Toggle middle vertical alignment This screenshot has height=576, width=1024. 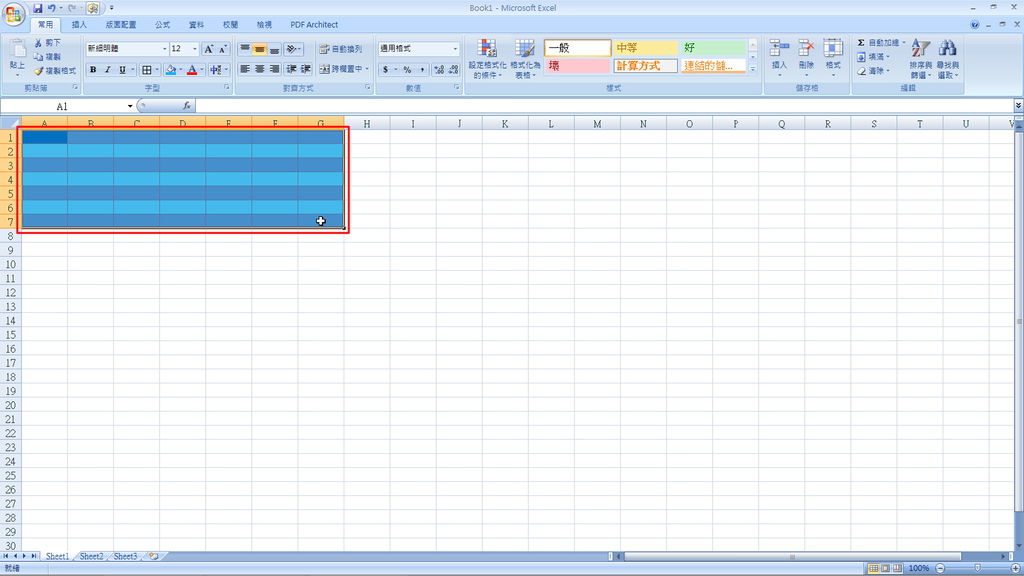pyautogui.click(x=259, y=49)
